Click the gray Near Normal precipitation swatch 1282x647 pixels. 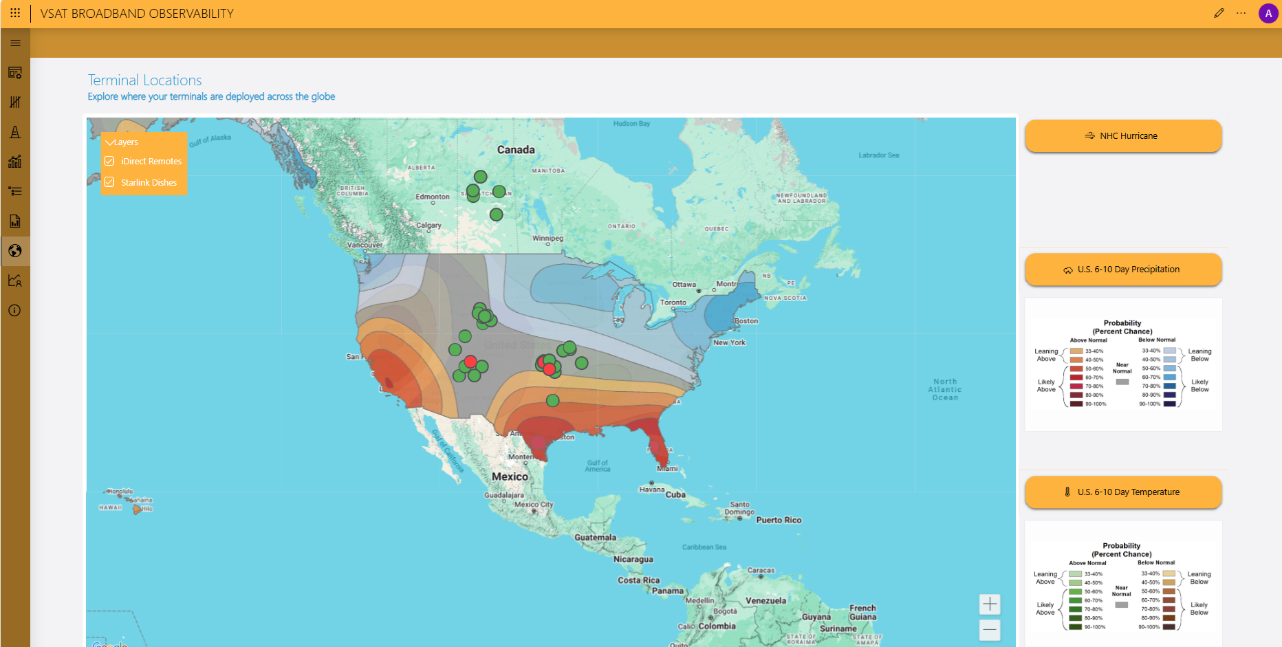click(1122, 382)
